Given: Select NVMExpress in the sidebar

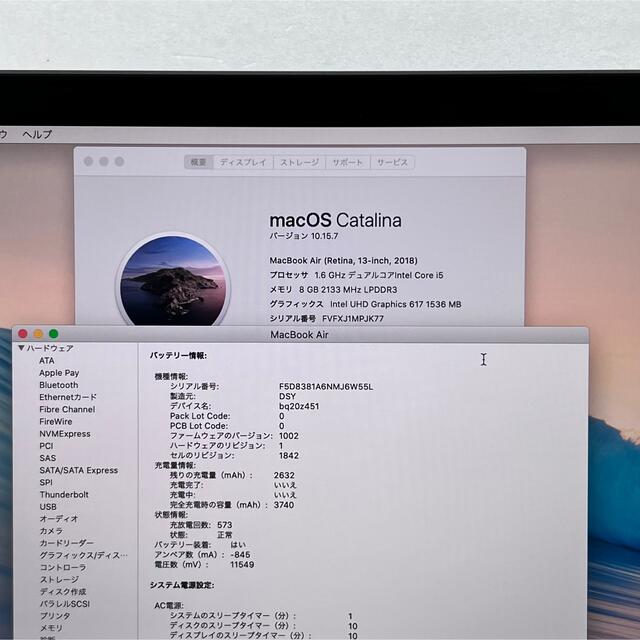Looking at the screenshot, I should coord(64,434).
